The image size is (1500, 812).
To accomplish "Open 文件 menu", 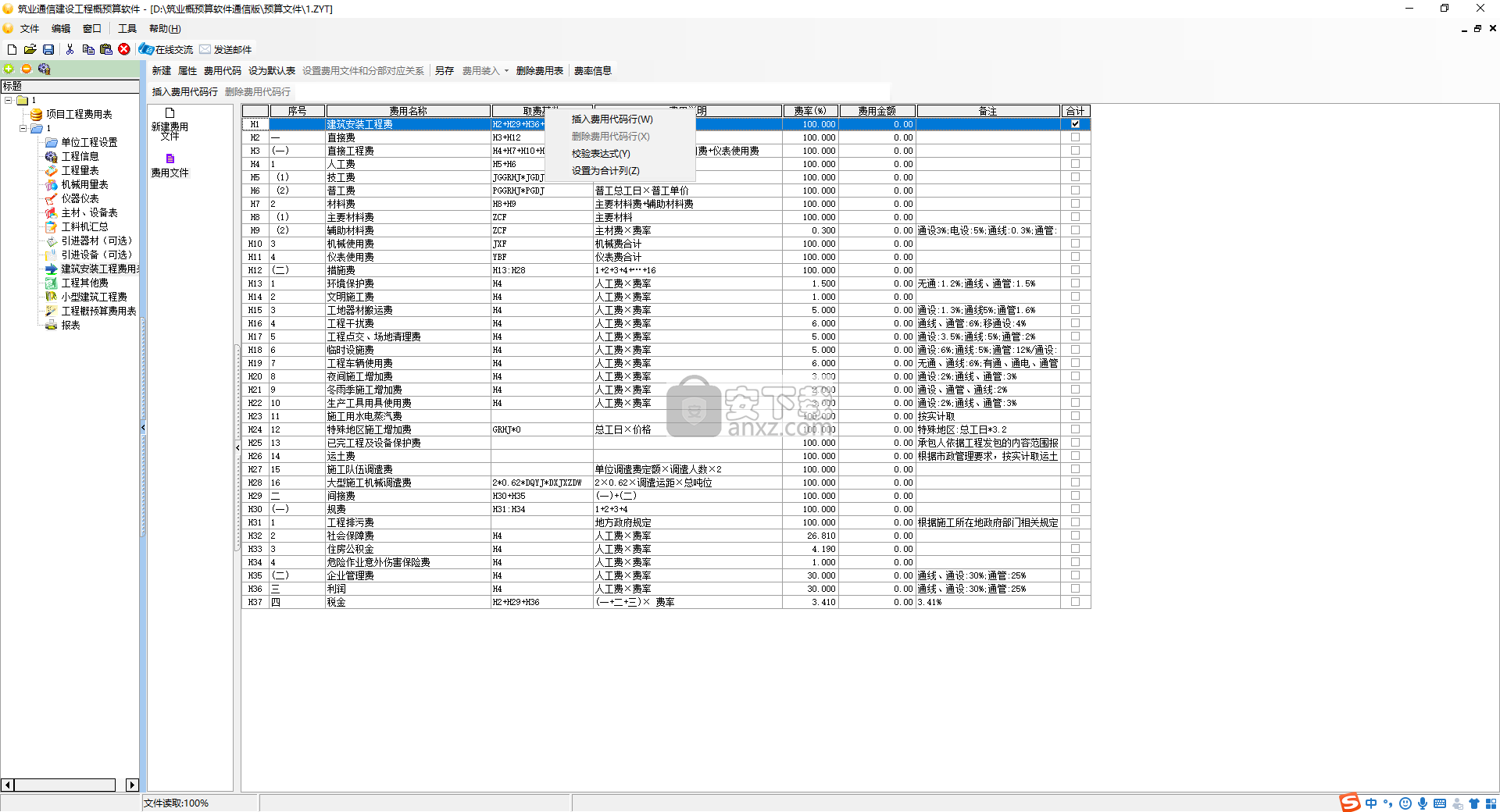I will [30, 29].
